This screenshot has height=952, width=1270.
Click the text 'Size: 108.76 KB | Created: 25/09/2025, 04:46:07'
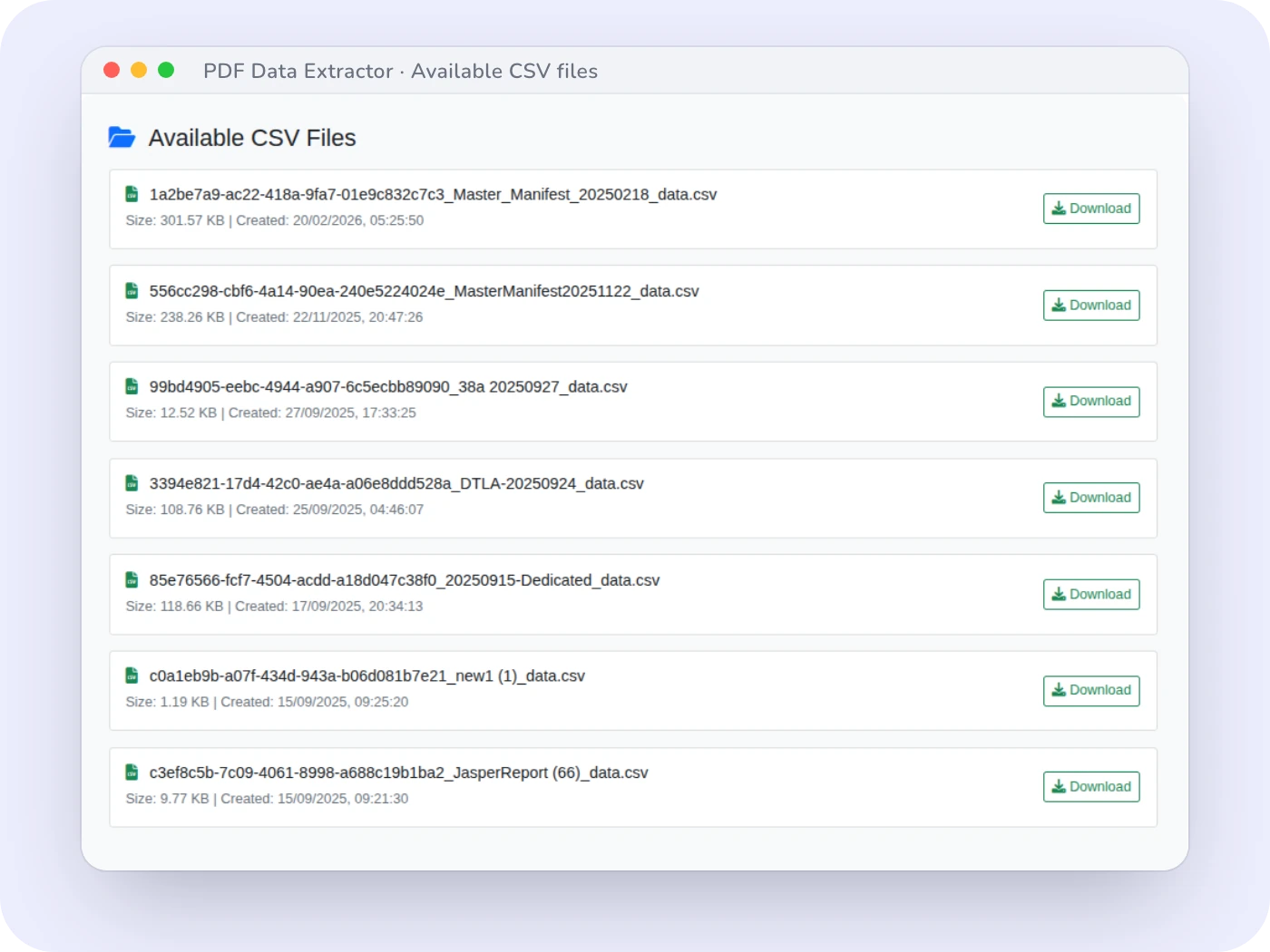click(275, 510)
